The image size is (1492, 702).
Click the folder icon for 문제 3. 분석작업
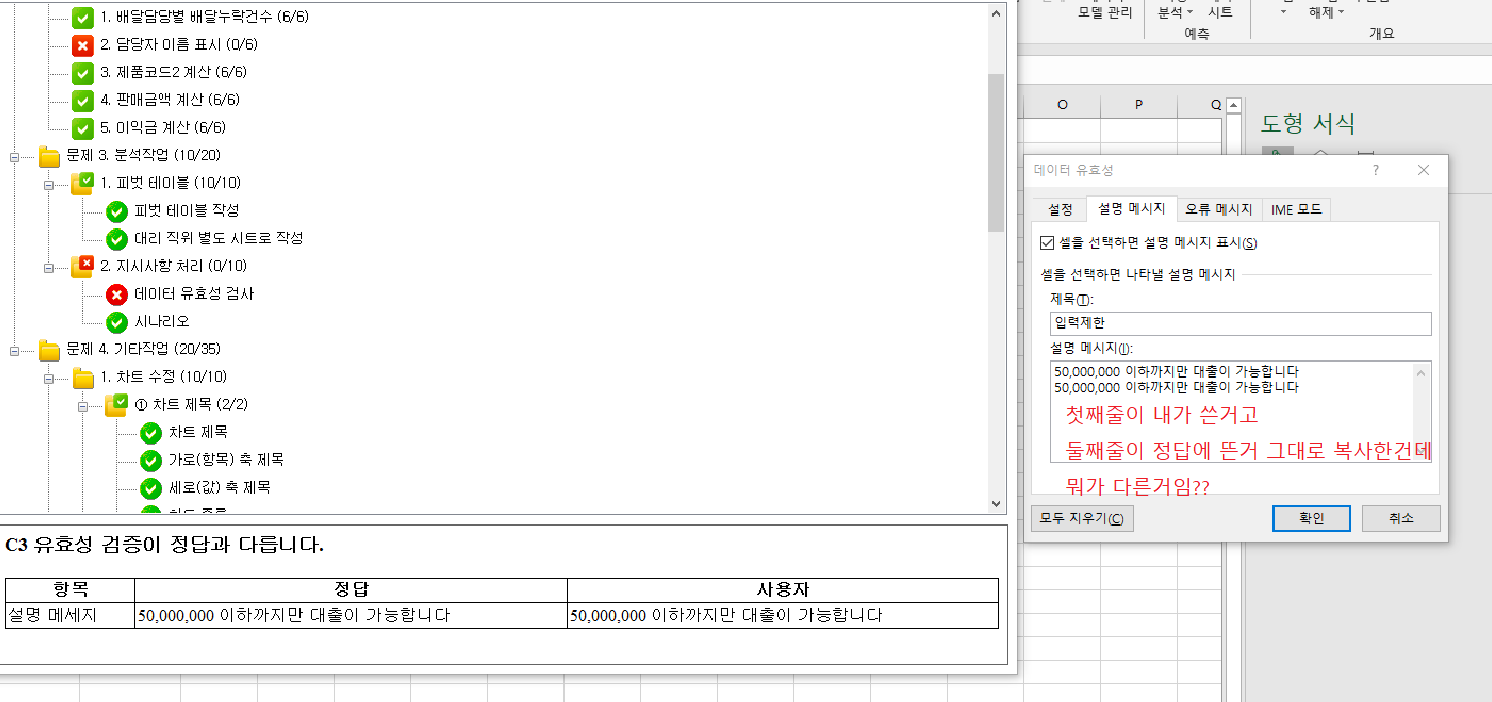coord(49,156)
